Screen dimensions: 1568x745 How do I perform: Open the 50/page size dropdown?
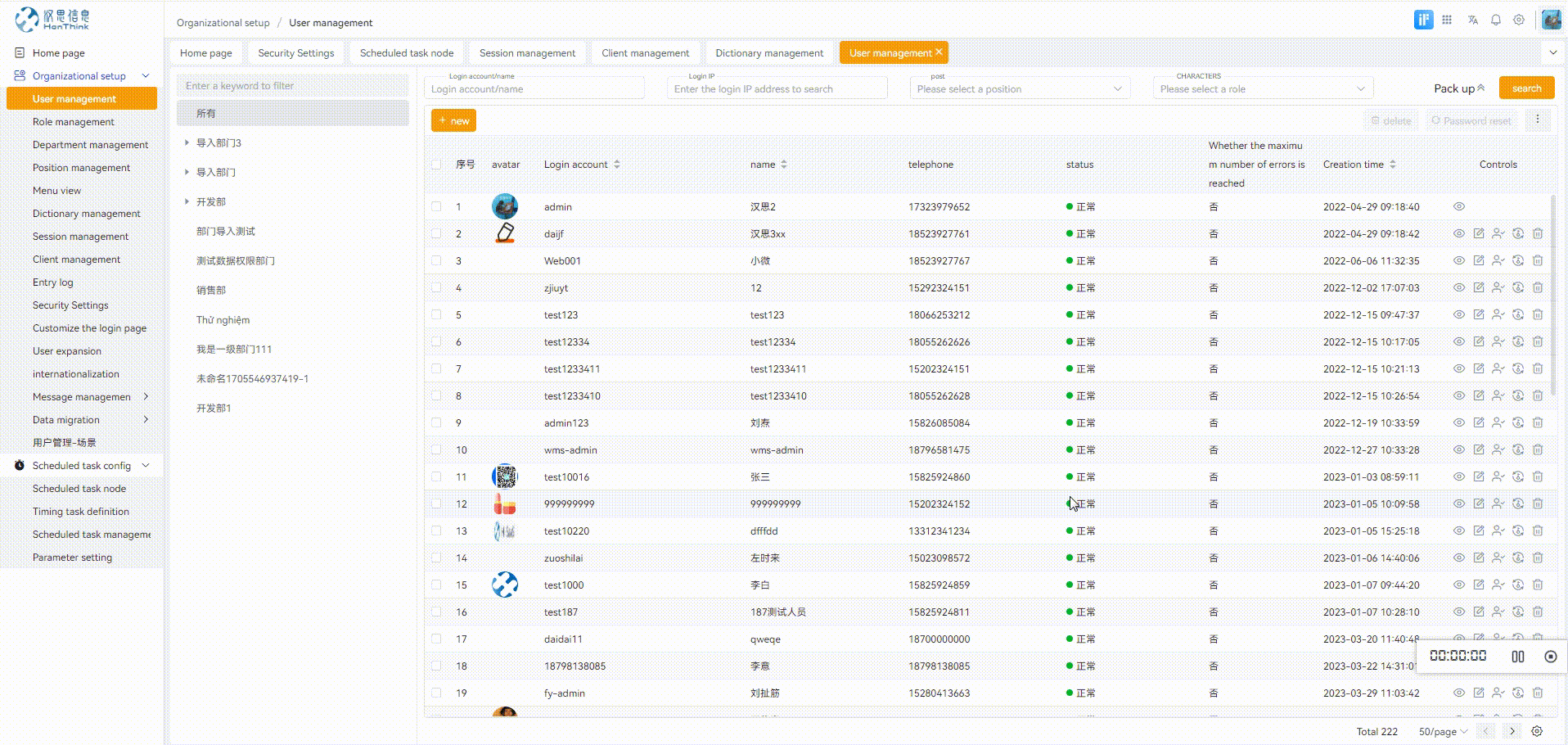click(1442, 732)
